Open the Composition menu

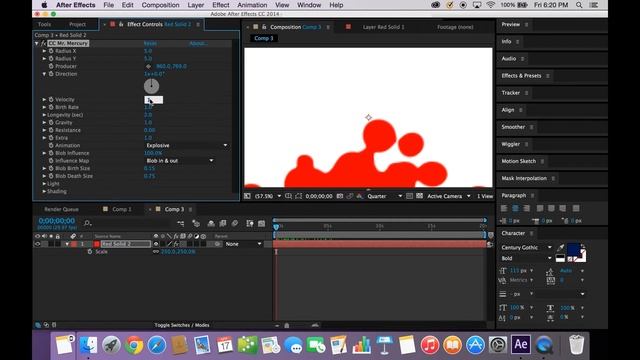click(160, 5)
